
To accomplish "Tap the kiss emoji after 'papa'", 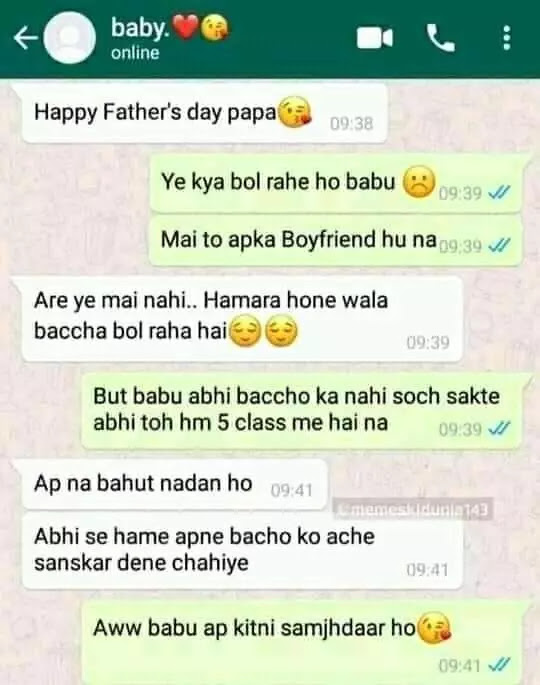I will (295, 112).
